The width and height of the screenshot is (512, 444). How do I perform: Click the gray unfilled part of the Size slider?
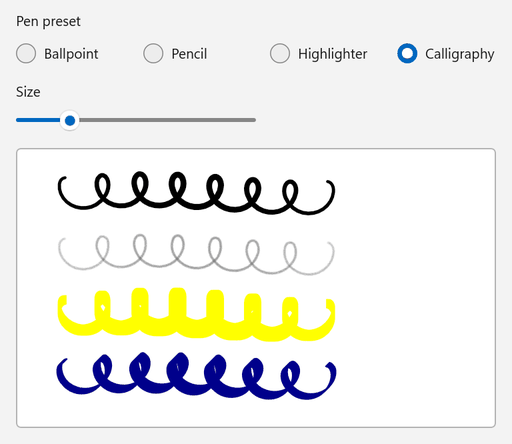[x=167, y=120]
